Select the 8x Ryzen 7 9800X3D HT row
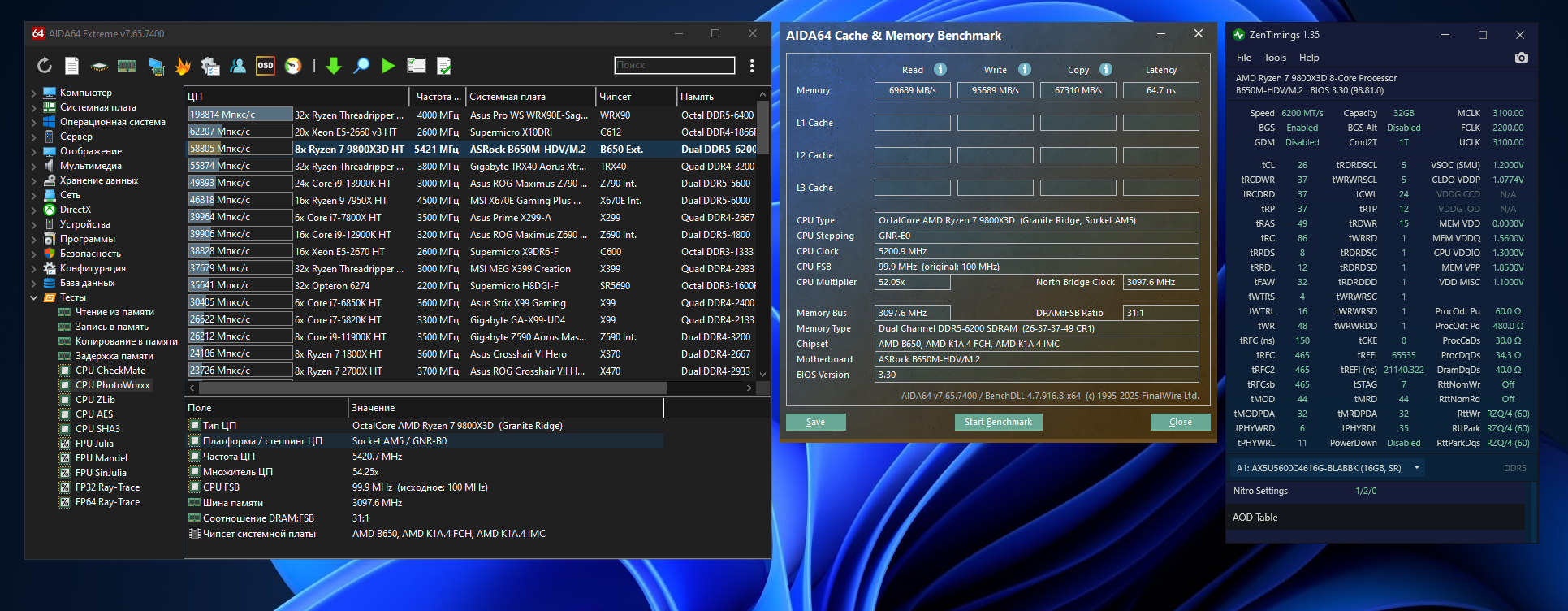1568x611 pixels. [x=472, y=149]
